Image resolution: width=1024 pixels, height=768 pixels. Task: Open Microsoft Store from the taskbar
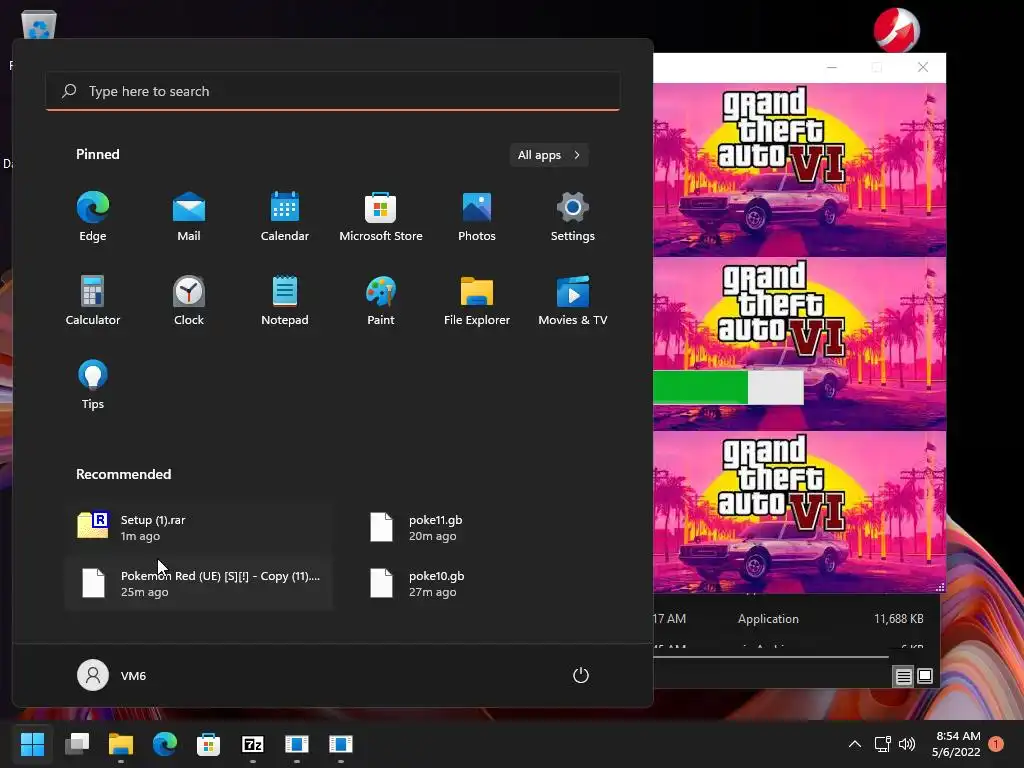point(208,744)
